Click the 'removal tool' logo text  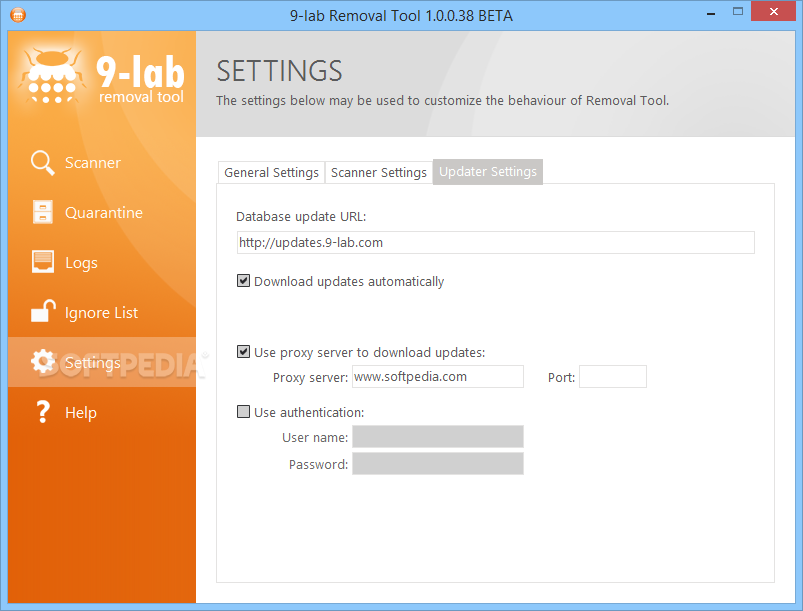pos(141,97)
